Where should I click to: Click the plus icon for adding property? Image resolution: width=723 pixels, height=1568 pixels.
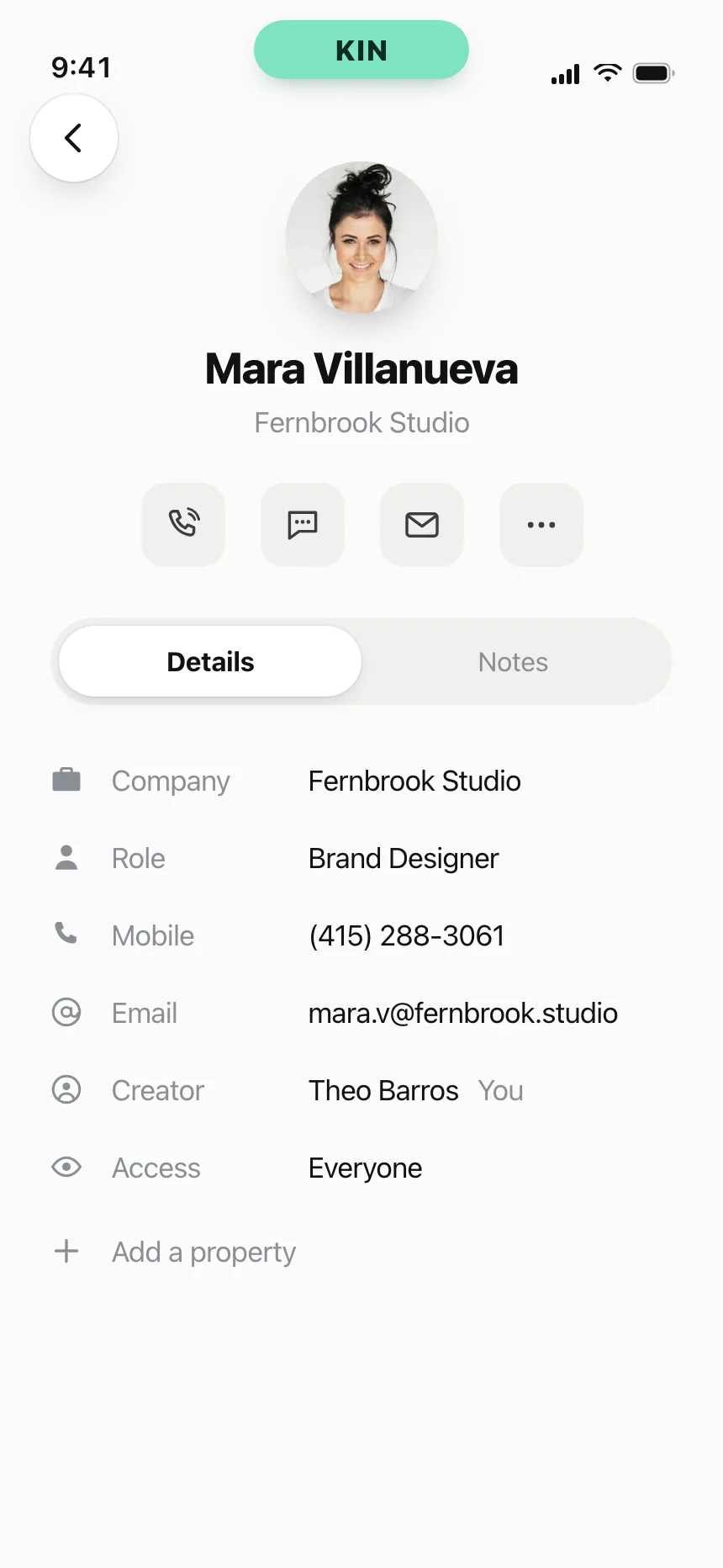click(x=66, y=1251)
